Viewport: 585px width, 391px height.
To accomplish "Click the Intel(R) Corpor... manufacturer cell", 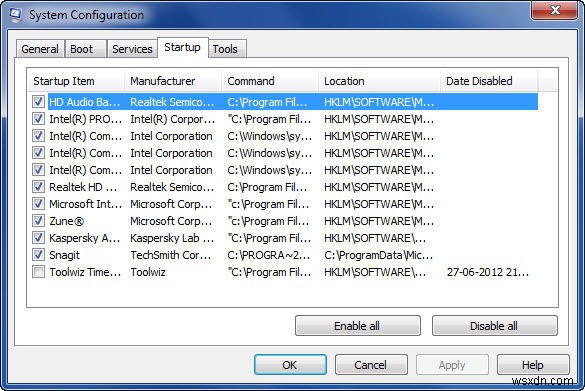I will (173, 119).
